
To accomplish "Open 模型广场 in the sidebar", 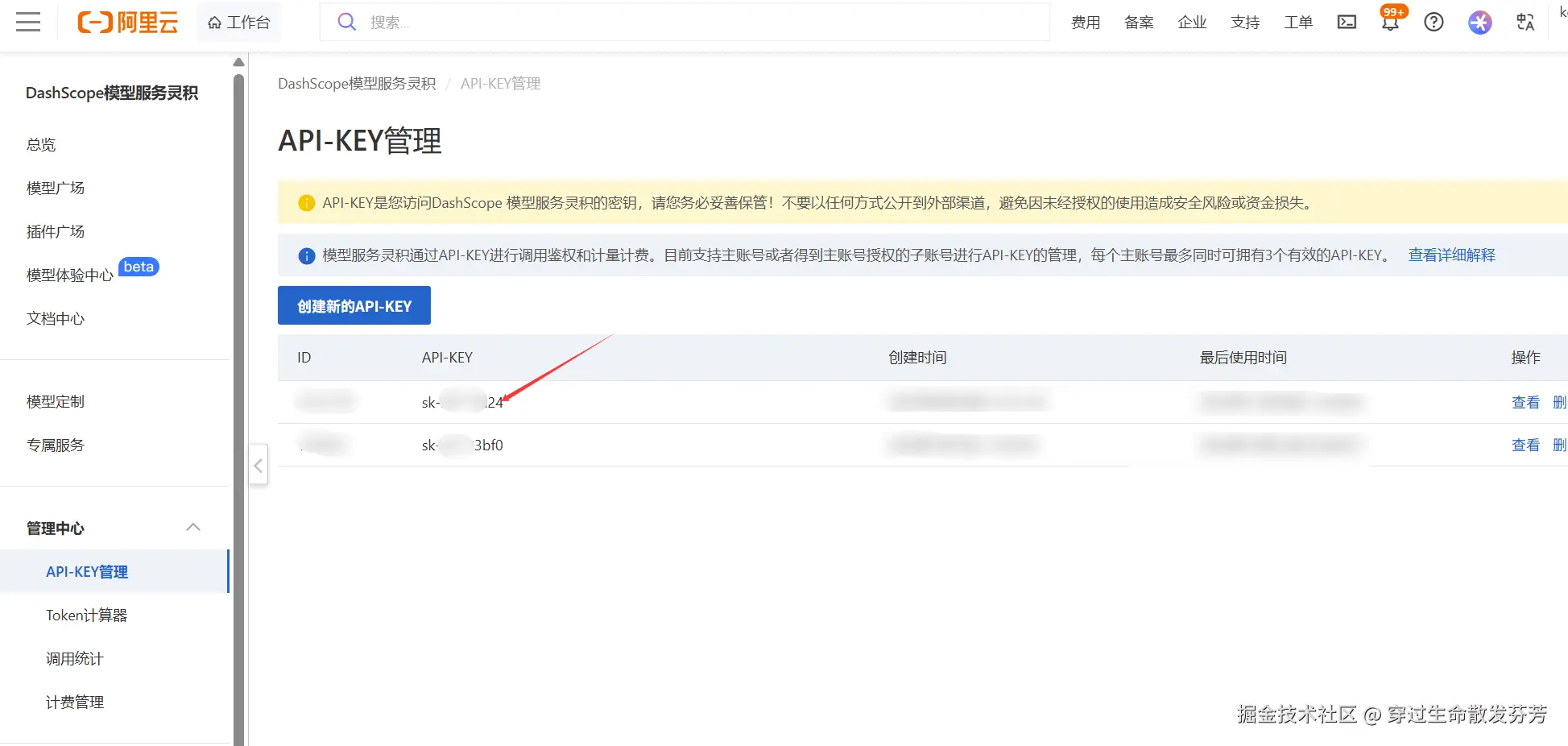I will click(x=56, y=189).
